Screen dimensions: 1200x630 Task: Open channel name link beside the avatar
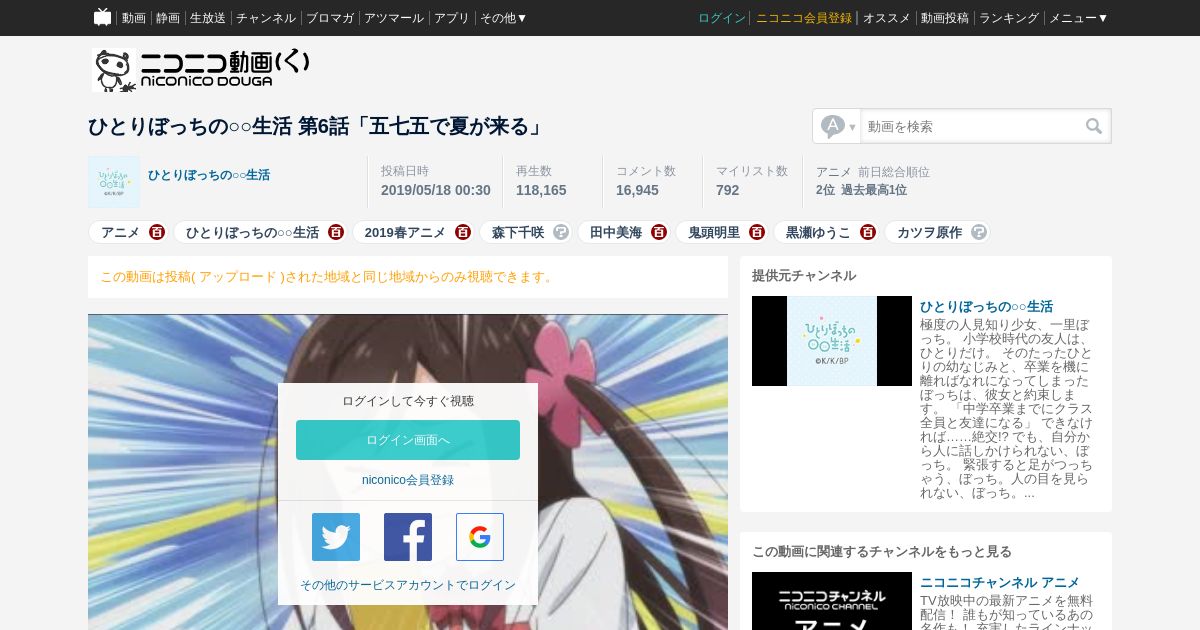[209, 175]
